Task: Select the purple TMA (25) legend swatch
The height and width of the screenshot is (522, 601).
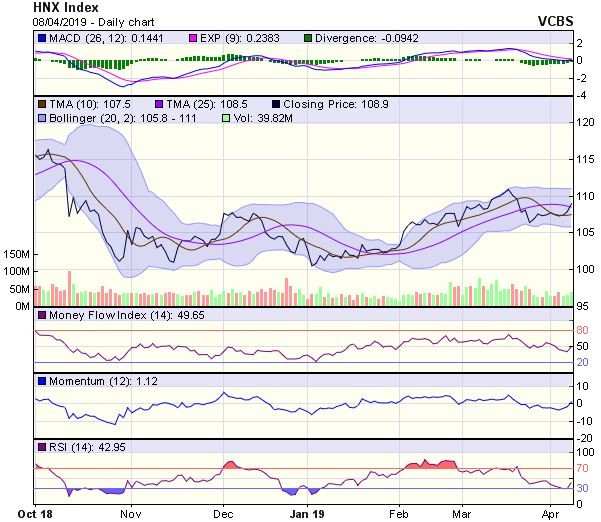Action: tap(160, 103)
